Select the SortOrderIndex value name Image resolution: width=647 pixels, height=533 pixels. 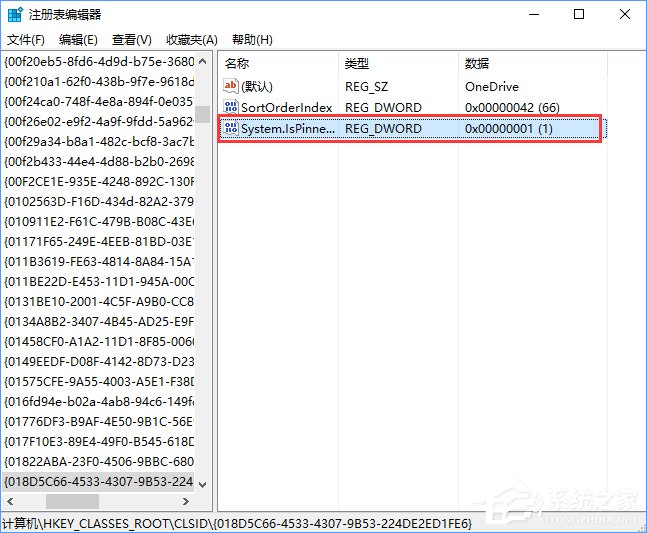point(286,107)
